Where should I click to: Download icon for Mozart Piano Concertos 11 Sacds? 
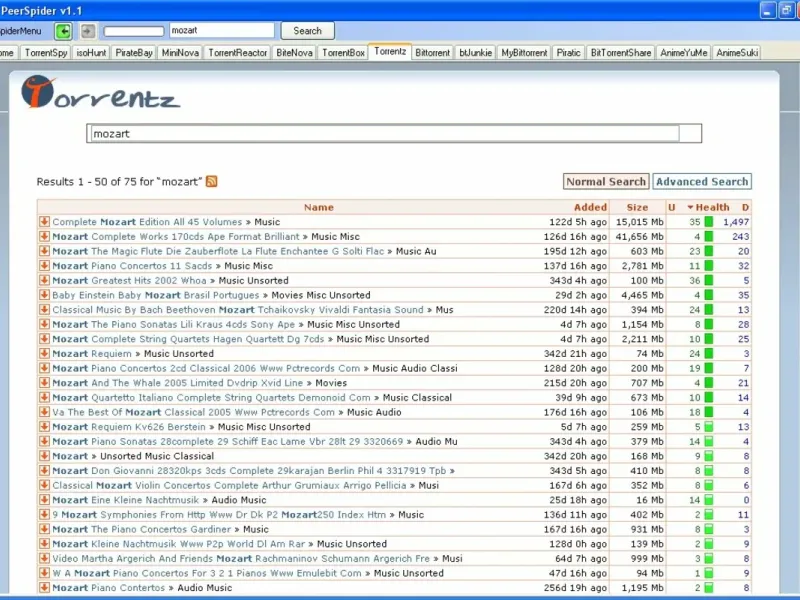click(44, 265)
